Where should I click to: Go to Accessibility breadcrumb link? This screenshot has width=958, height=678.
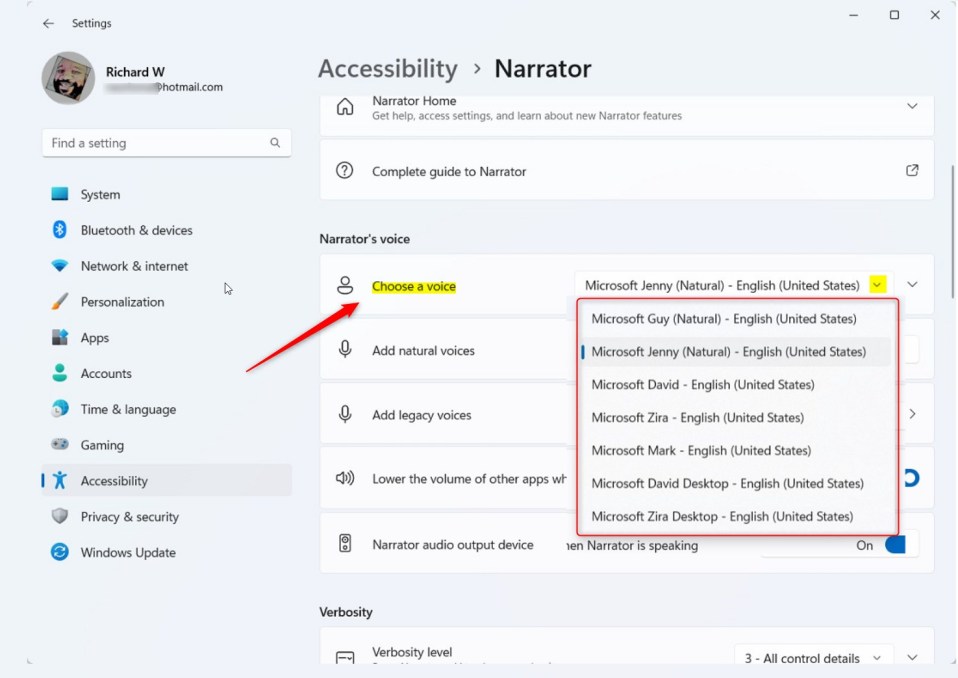coord(387,68)
